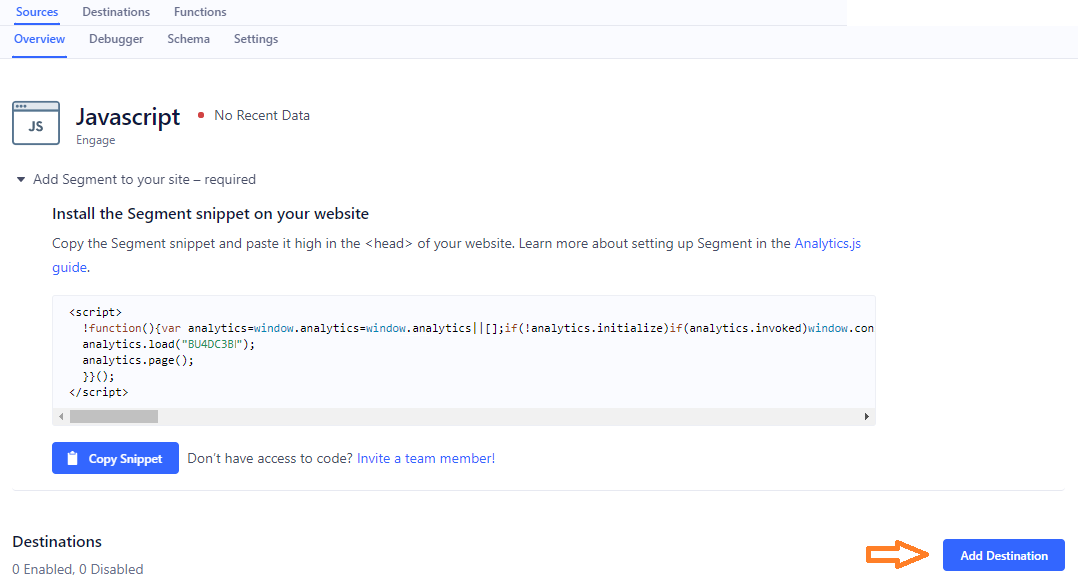Image resolution: width=1078 pixels, height=578 pixels.
Task: Go to the Schema sub-tab
Action: [x=188, y=39]
